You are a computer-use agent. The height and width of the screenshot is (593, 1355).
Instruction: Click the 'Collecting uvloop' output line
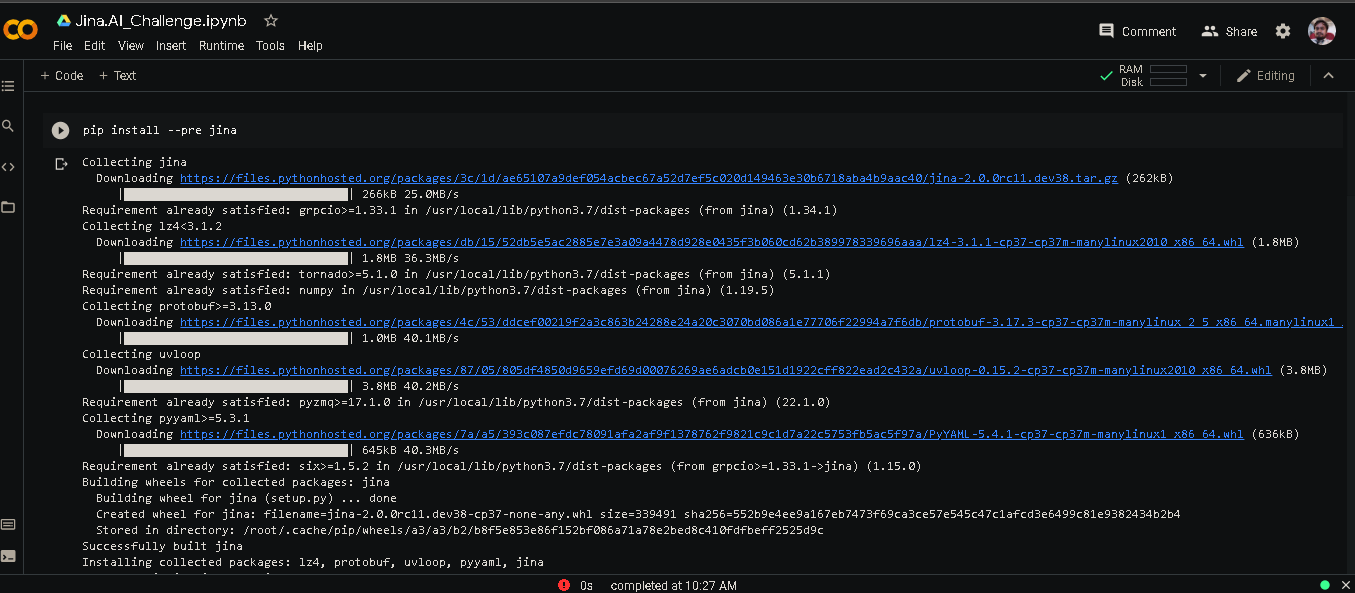(141, 354)
